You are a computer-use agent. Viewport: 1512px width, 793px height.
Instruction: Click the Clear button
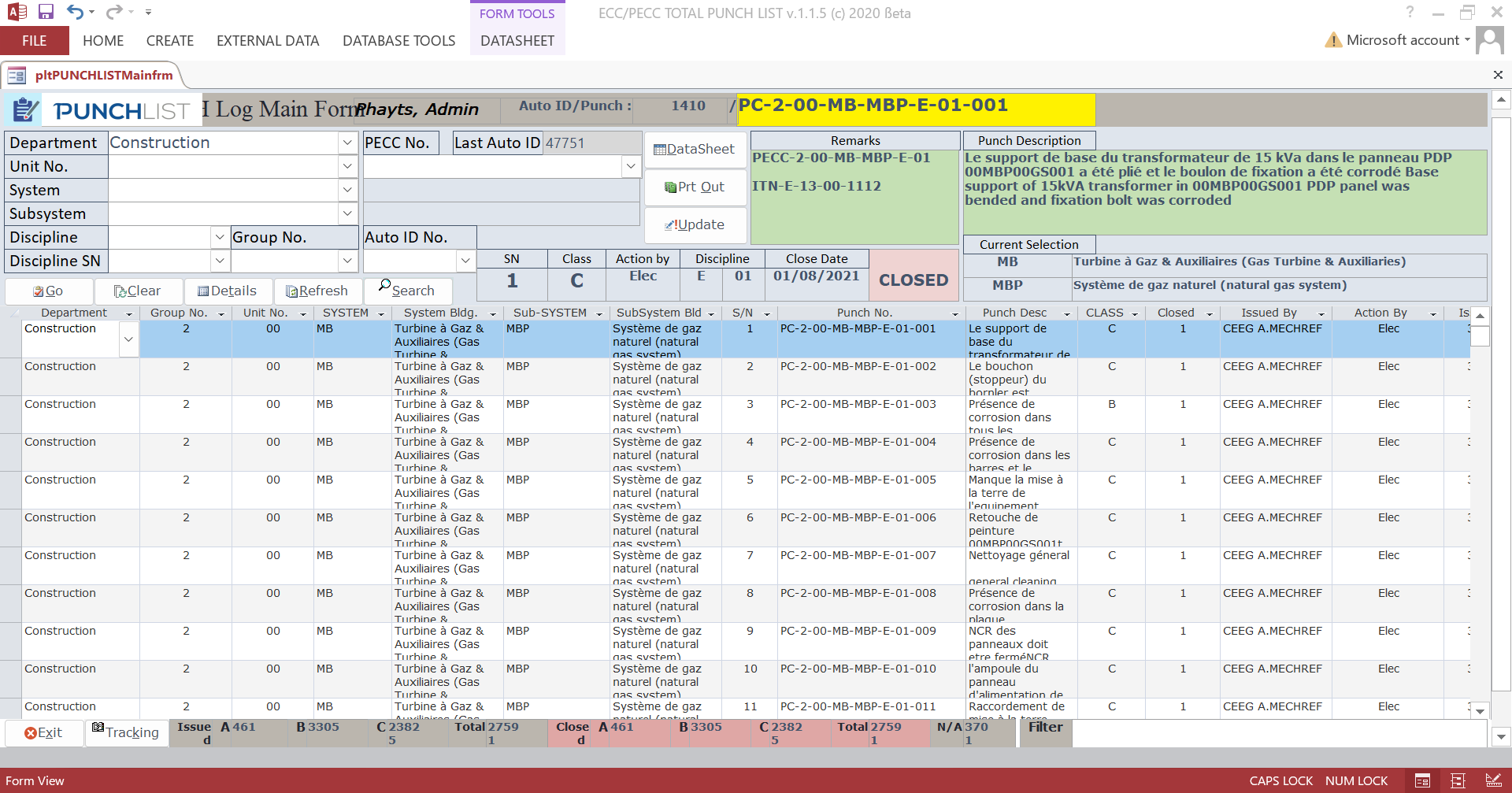pyautogui.click(x=139, y=291)
